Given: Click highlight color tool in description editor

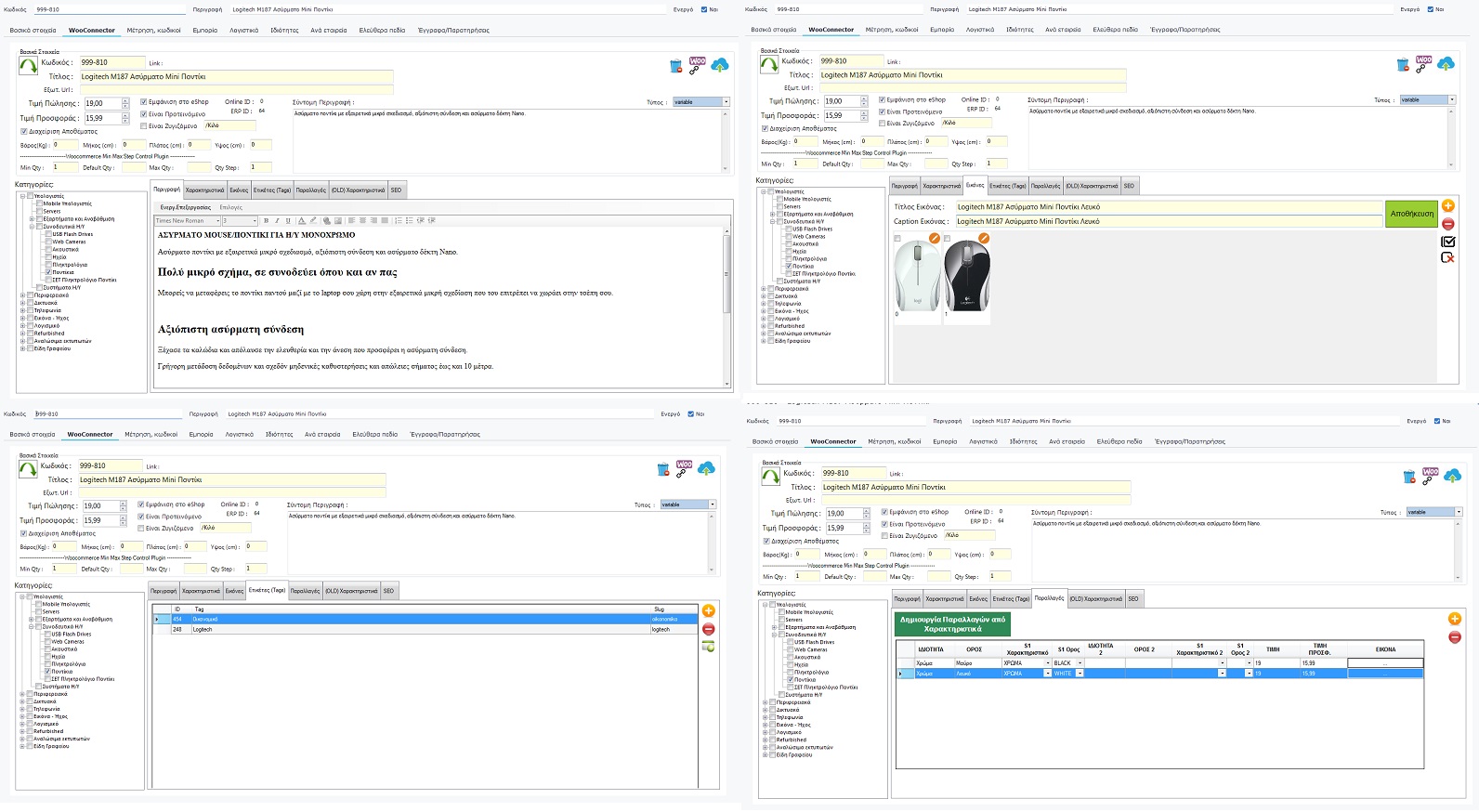Looking at the screenshot, I should click(313, 221).
